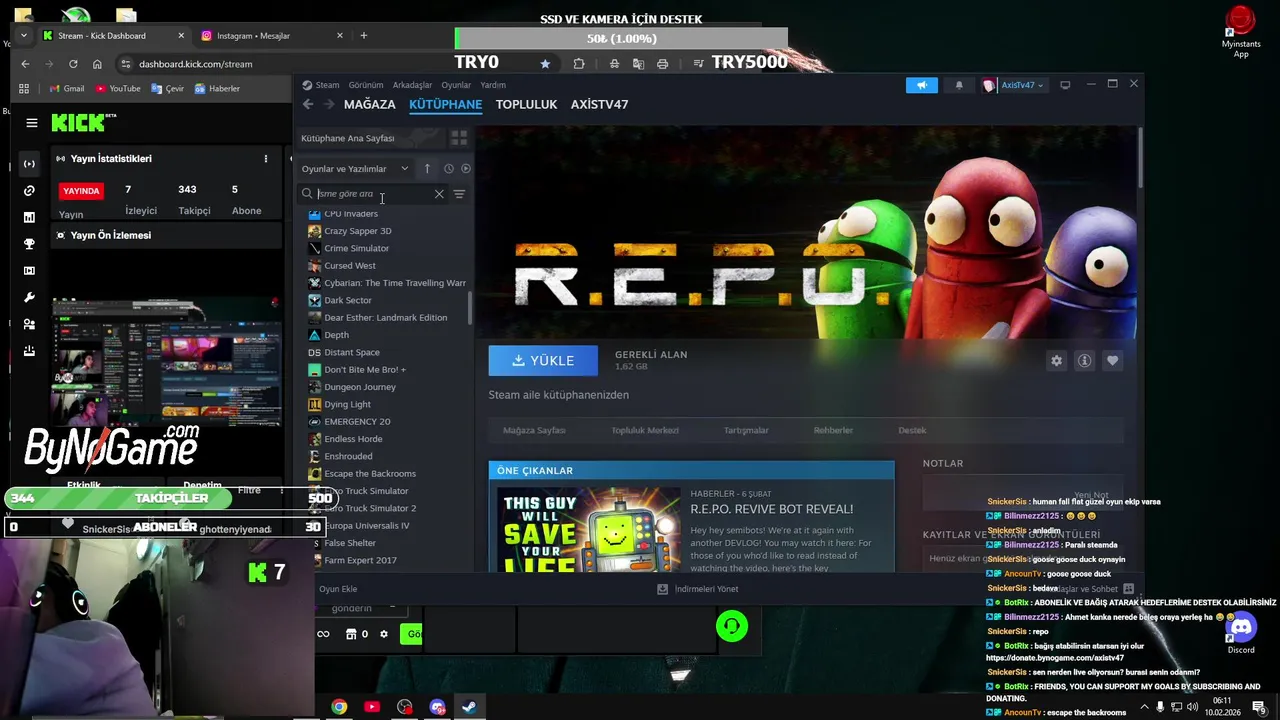Open Görünüm menu
Viewport: 1280px width, 720px height.
point(366,85)
